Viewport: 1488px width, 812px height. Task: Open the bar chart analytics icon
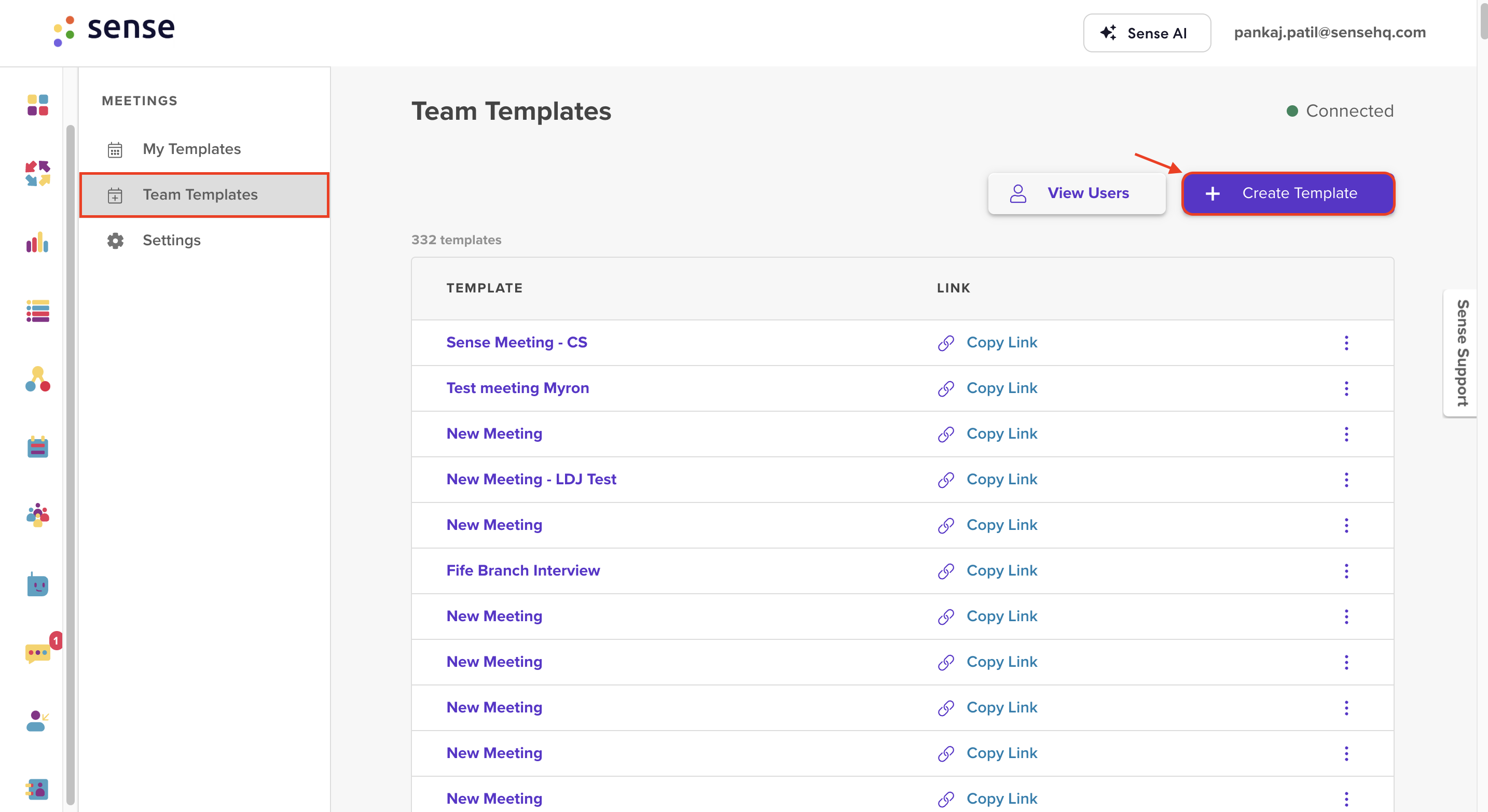37,242
